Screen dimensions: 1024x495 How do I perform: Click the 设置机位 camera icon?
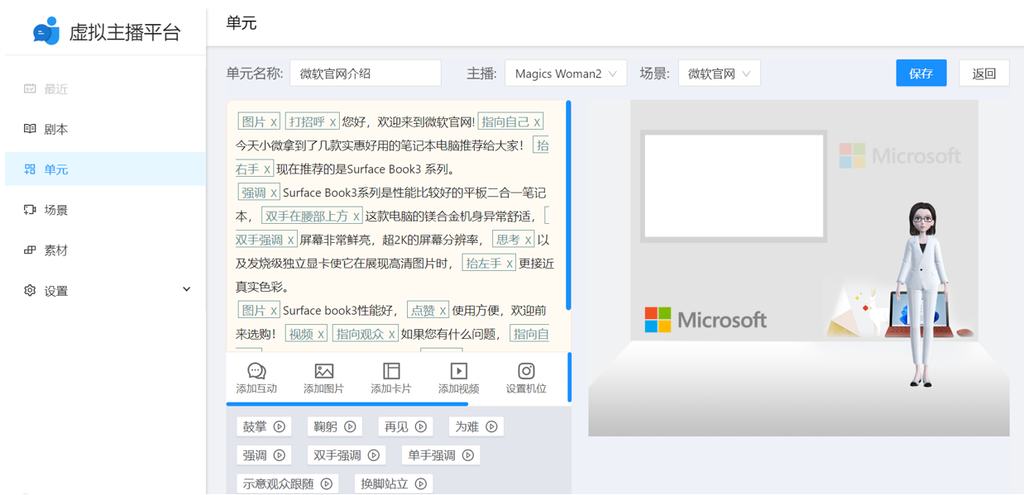(526, 371)
